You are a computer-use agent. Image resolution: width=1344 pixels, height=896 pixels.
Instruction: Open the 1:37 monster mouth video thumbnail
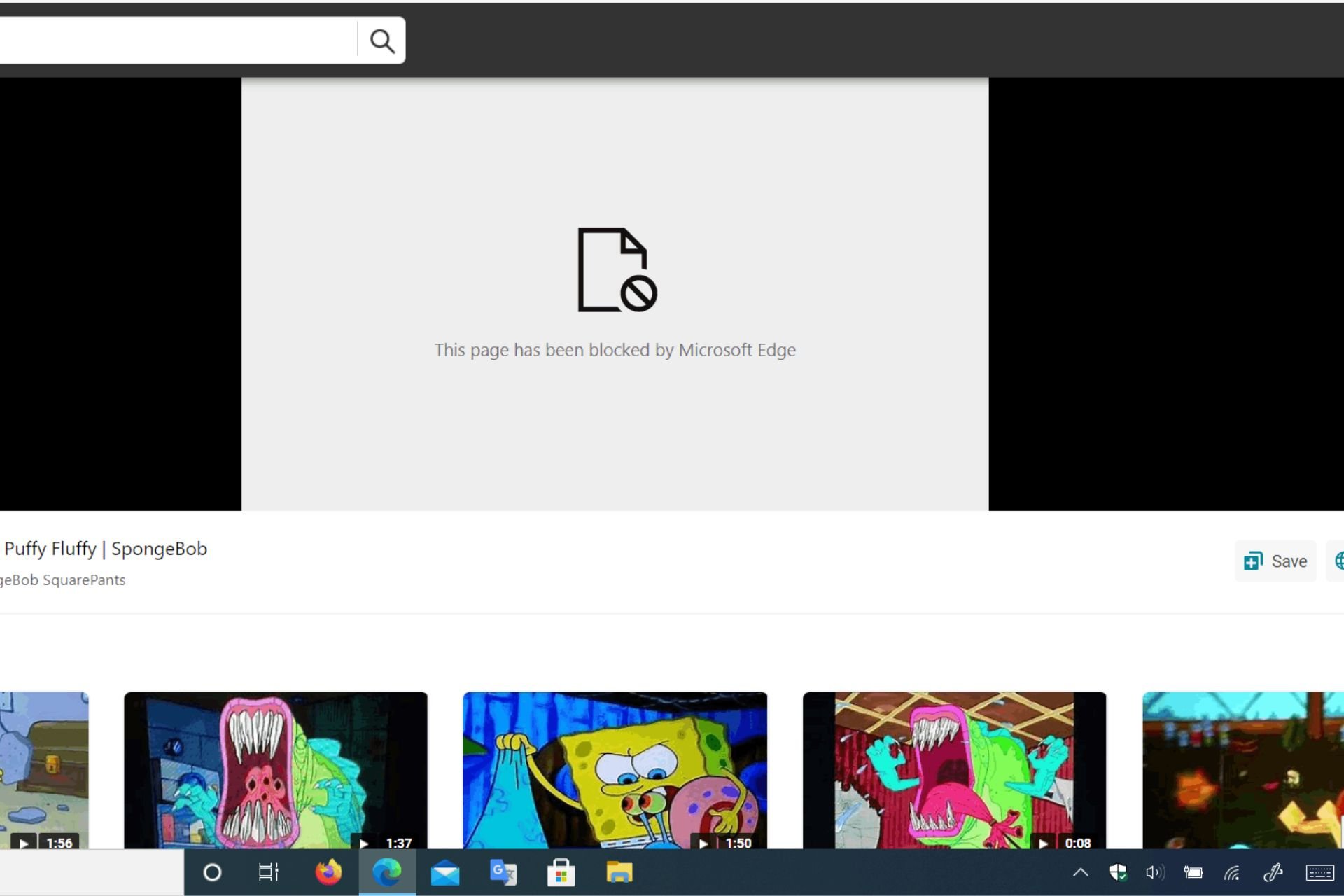click(x=275, y=770)
